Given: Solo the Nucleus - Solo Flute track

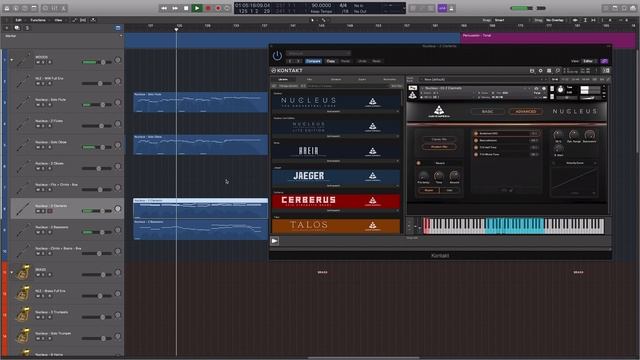Looking at the screenshot, I should (x=43, y=105).
